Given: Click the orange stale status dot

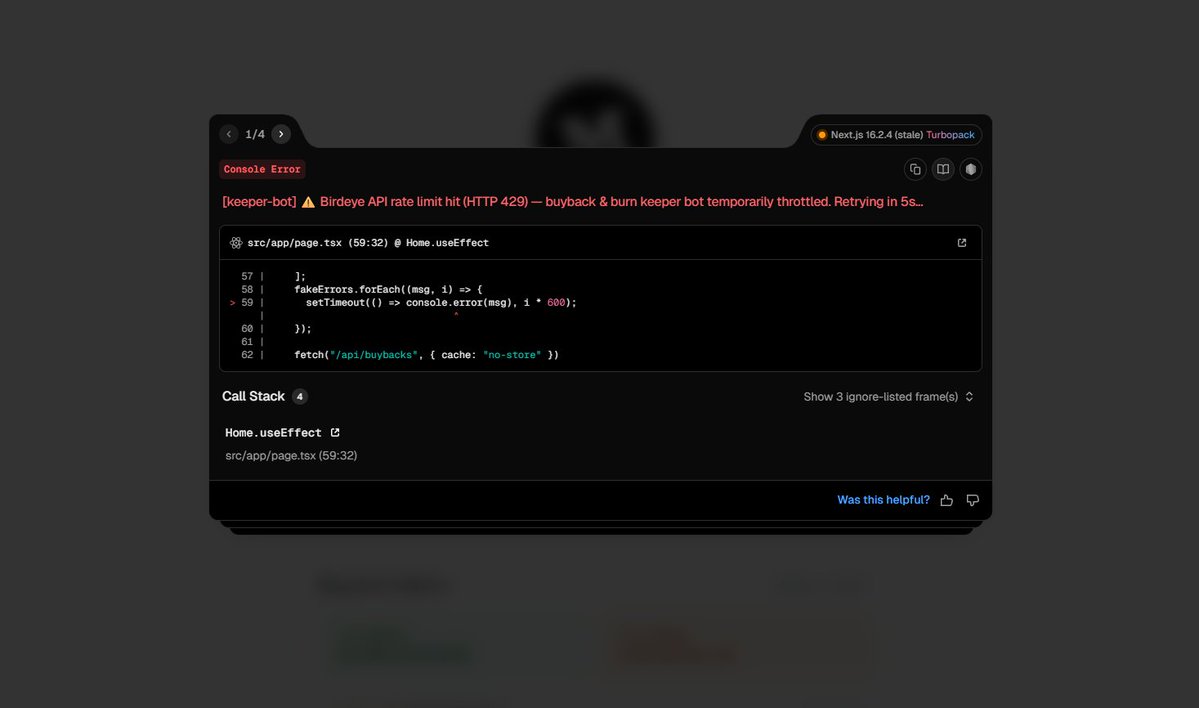Looking at the screenshot, I should [x=822, y=135].
